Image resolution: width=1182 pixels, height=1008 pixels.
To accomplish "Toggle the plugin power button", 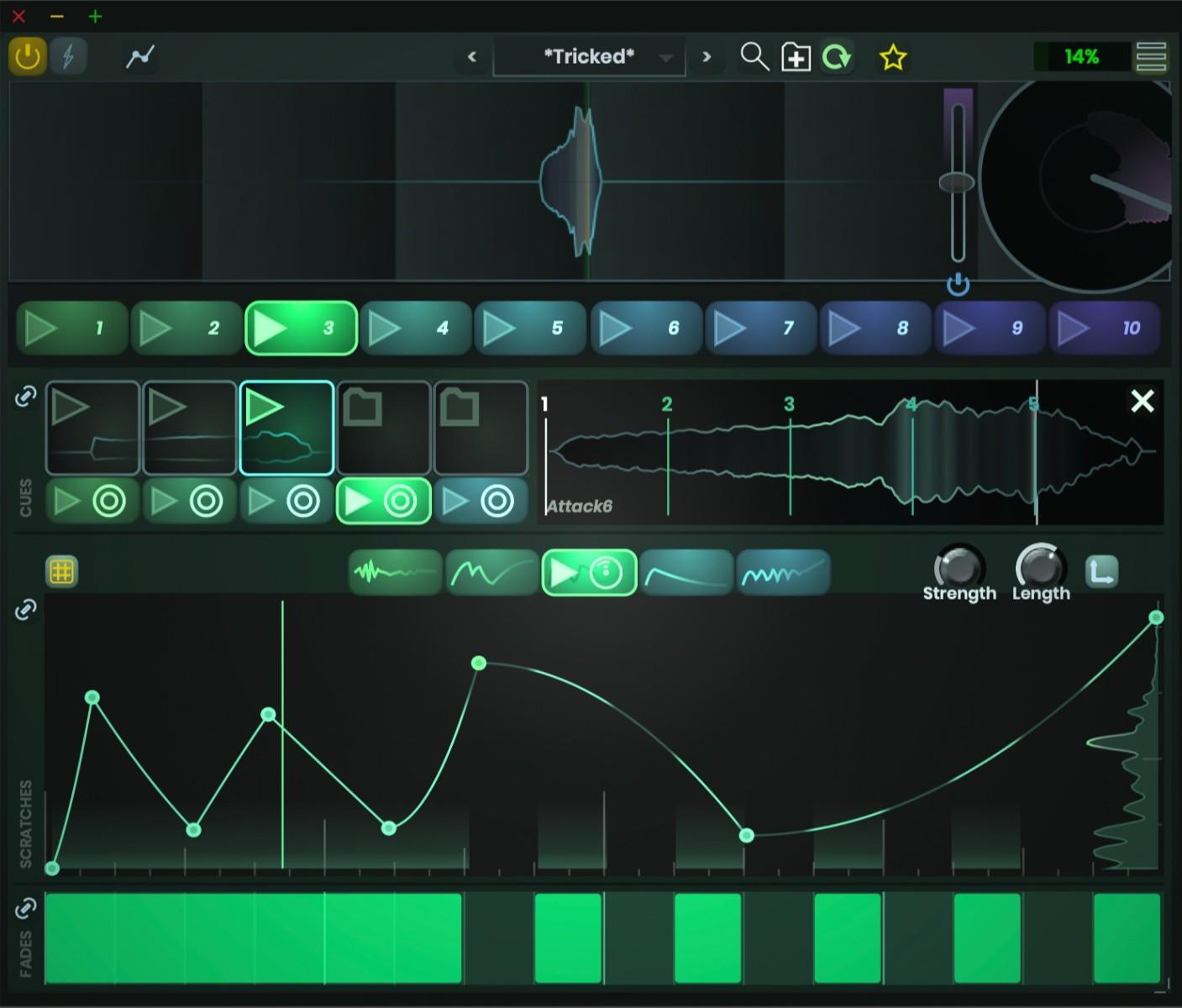I will point(28,56).
